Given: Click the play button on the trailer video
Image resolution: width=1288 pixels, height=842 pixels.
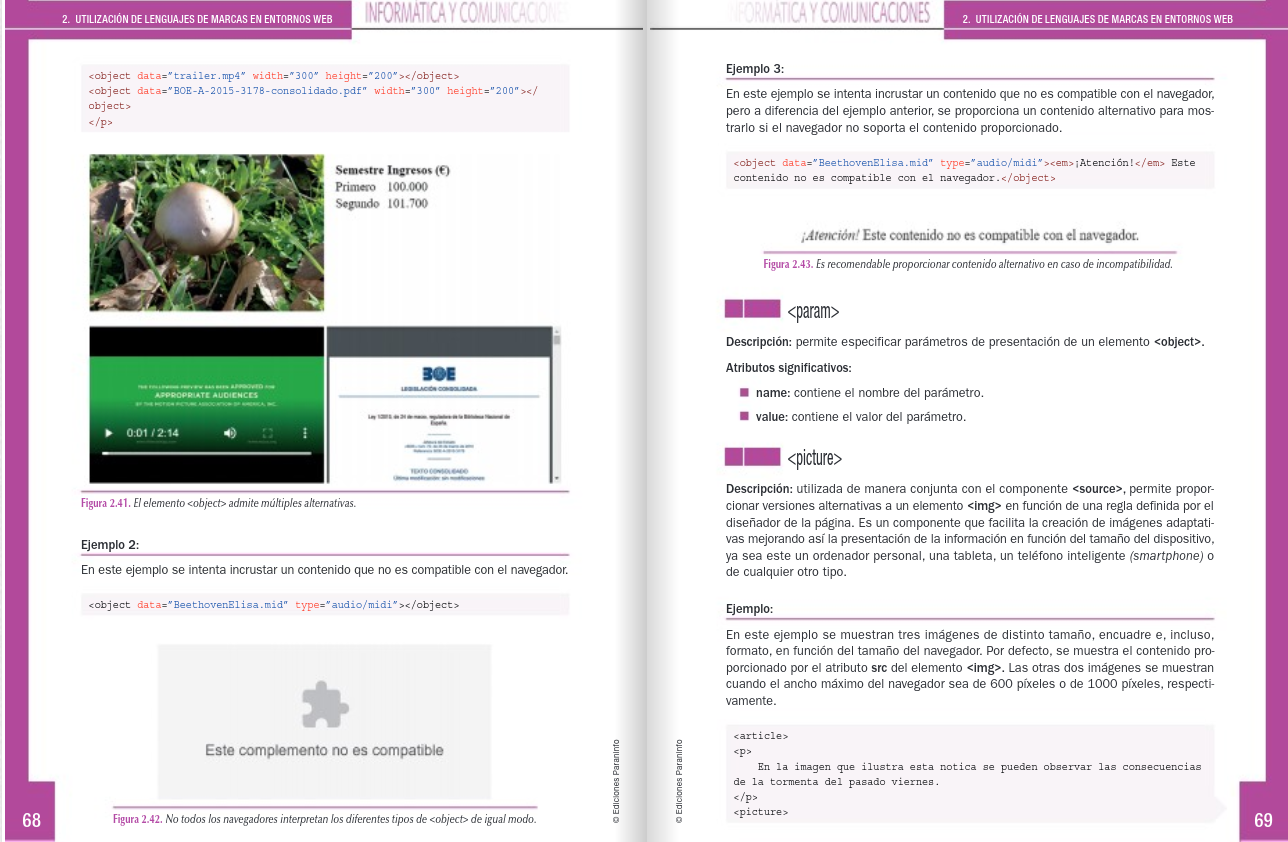Looking at the screenshot, I should tap(108, 432).
